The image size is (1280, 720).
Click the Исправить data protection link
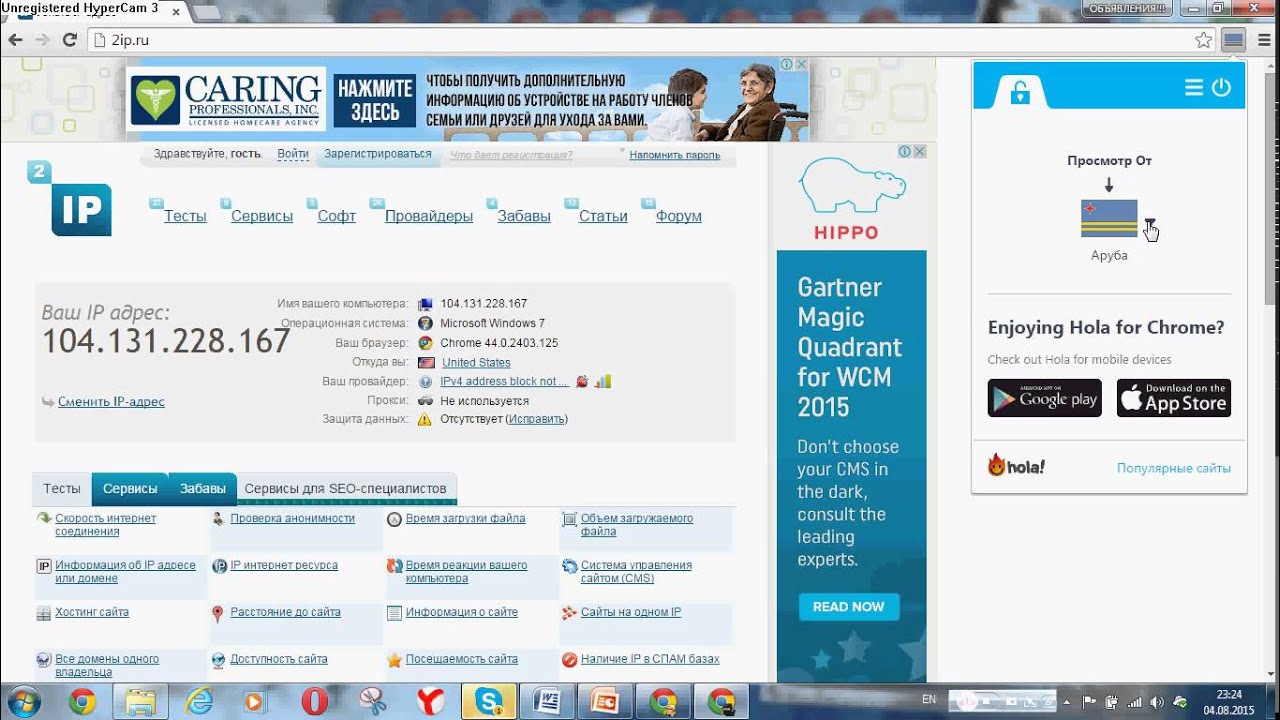point(536,419)
